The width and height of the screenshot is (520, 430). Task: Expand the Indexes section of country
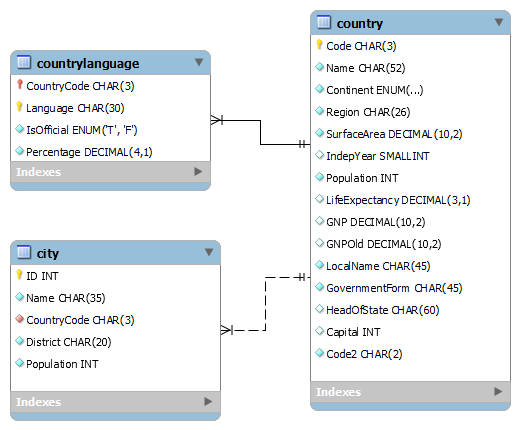(x=498, y=391)
